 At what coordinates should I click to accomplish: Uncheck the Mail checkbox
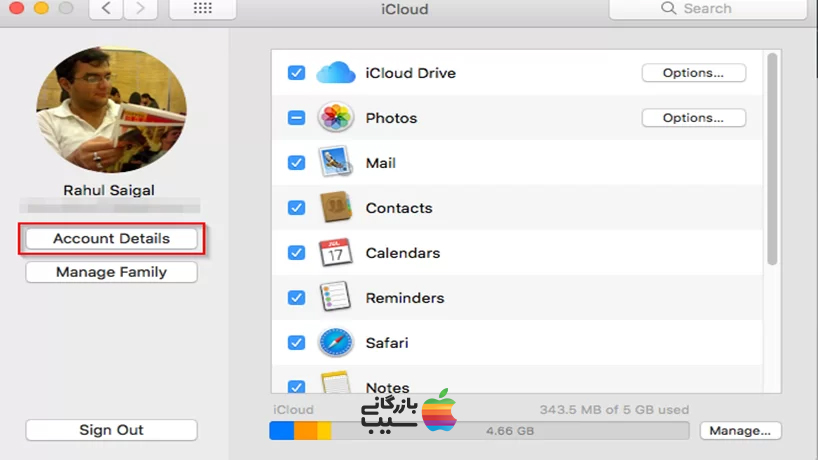click(296, 163)
